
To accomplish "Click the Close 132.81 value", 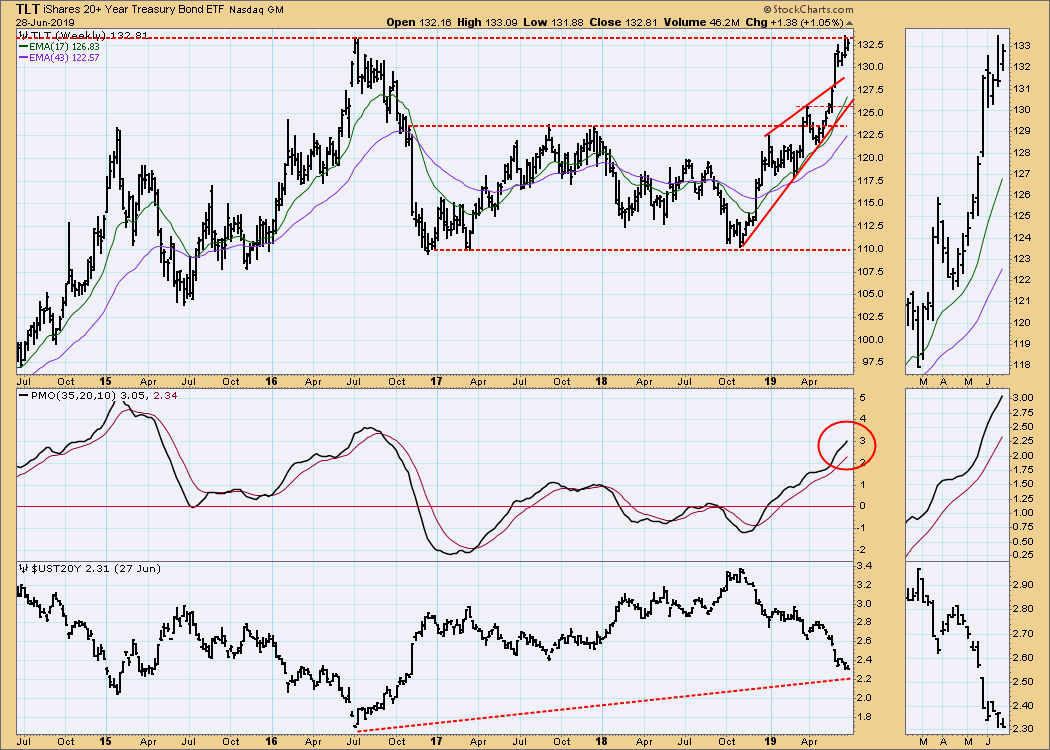I will coord(624,22).
